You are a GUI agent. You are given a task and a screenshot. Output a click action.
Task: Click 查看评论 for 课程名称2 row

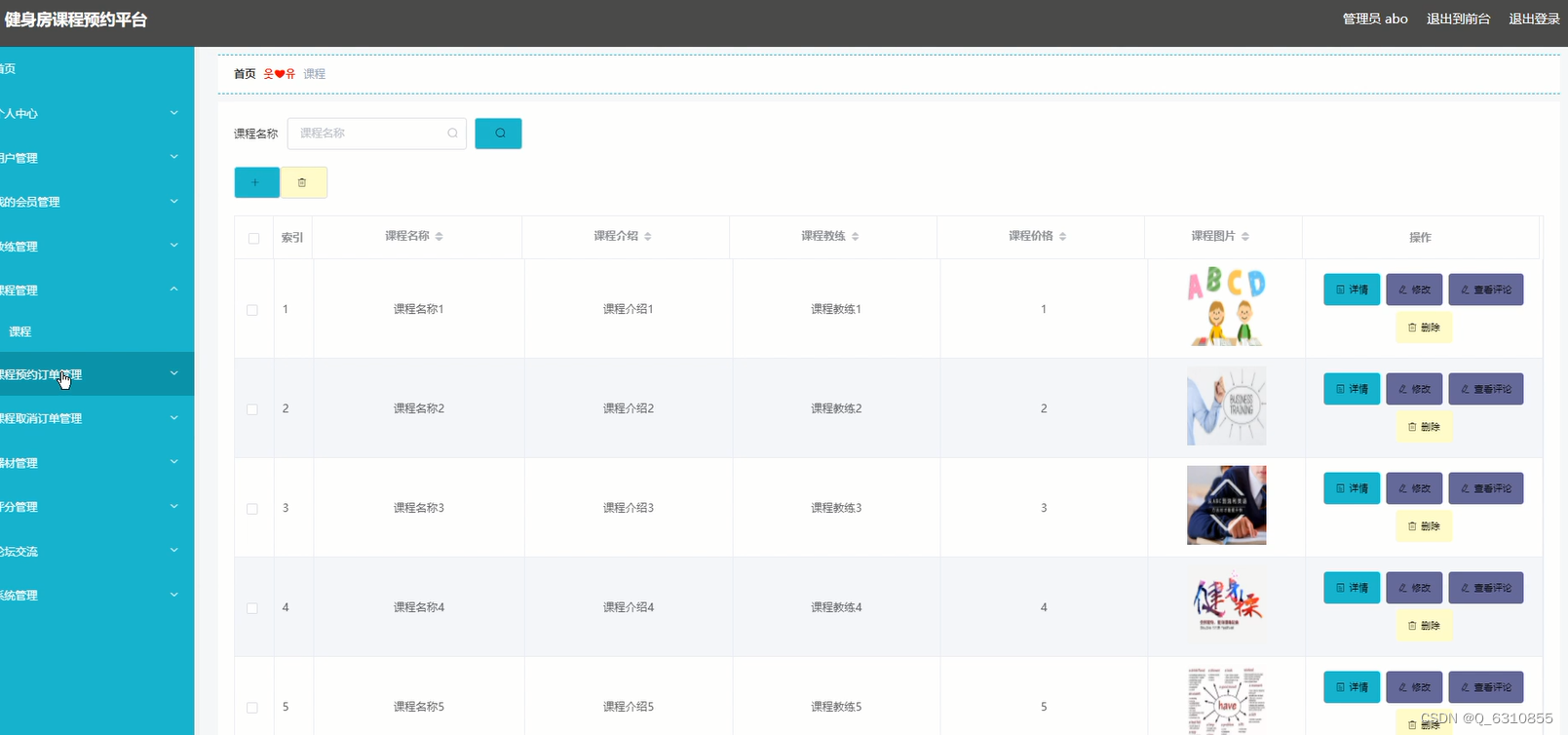click(x=1485, y=389)
